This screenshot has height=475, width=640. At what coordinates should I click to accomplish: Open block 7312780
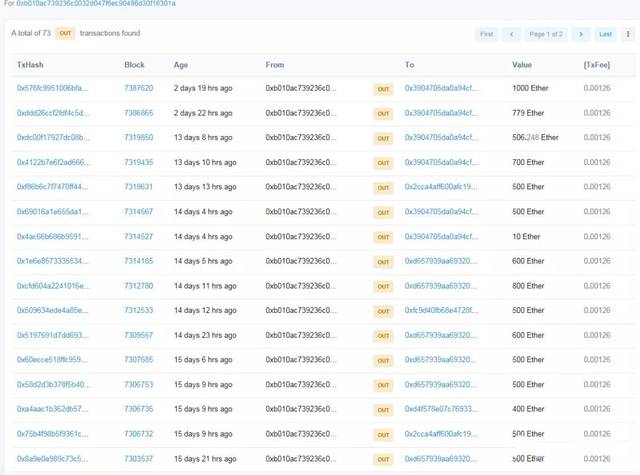coord(138,285)
